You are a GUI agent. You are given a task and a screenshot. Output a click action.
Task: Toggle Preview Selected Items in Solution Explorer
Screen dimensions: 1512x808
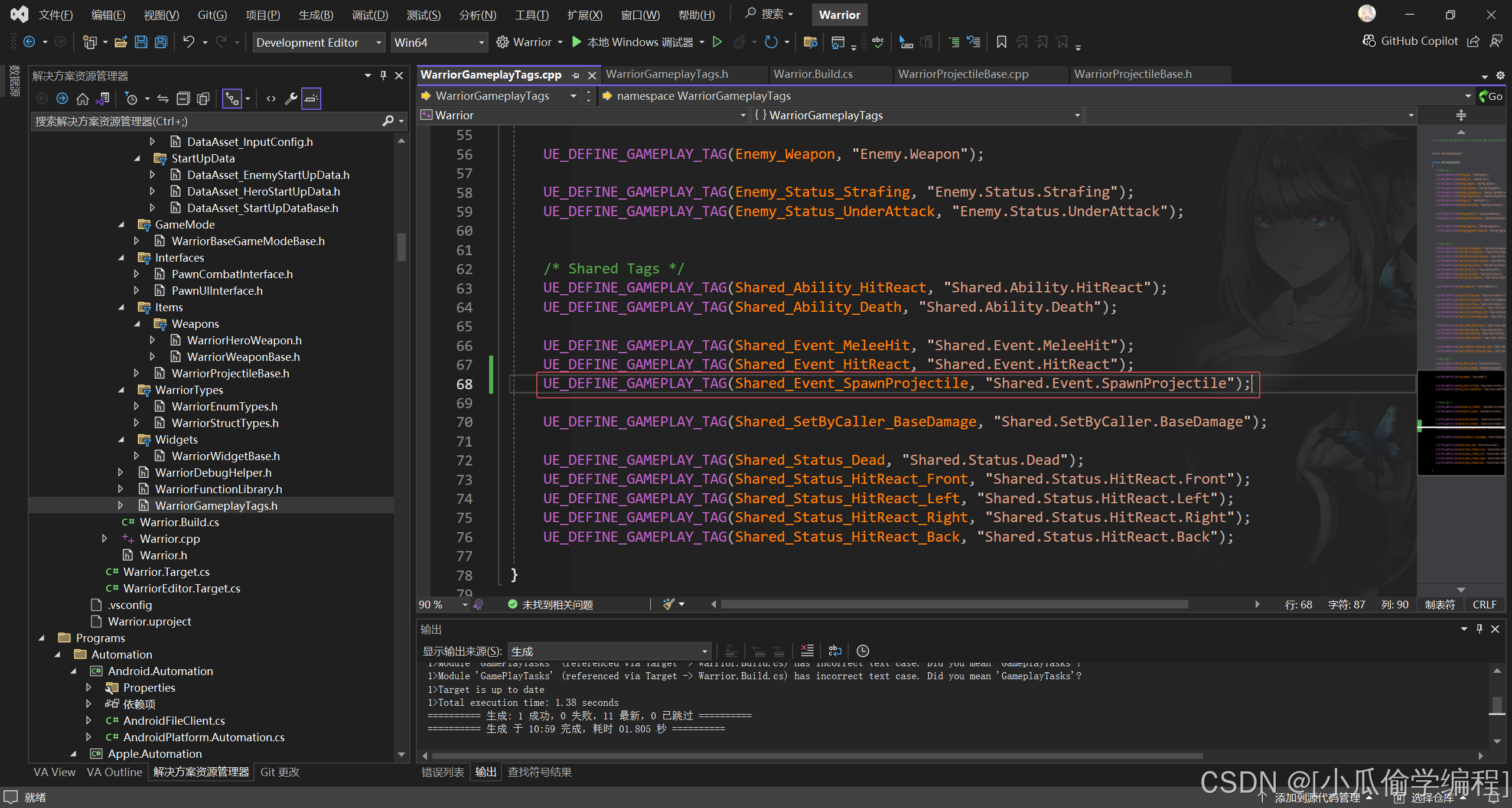pyautogui.click(x=311, y=99)
